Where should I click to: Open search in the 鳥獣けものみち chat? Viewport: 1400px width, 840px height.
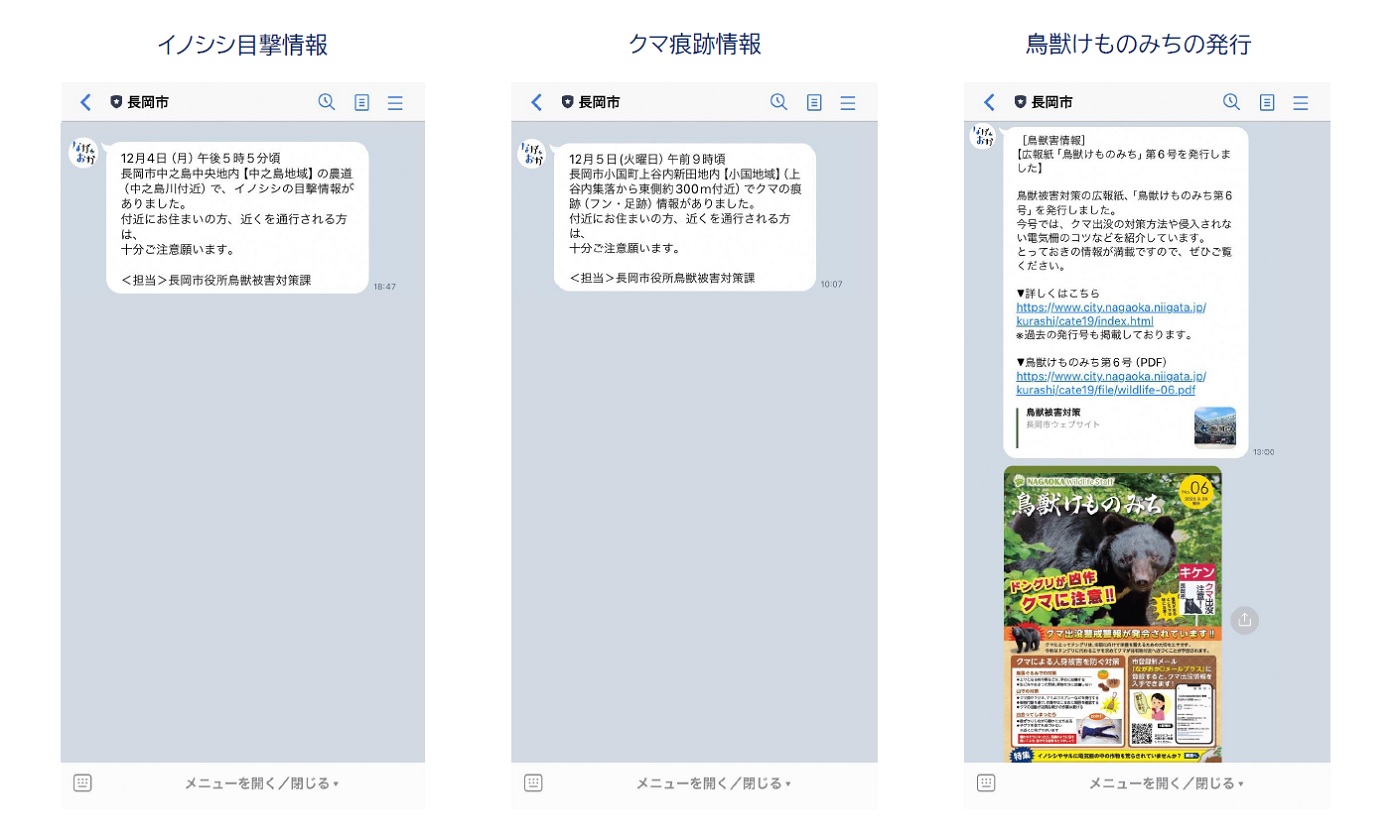point(1232,102)
